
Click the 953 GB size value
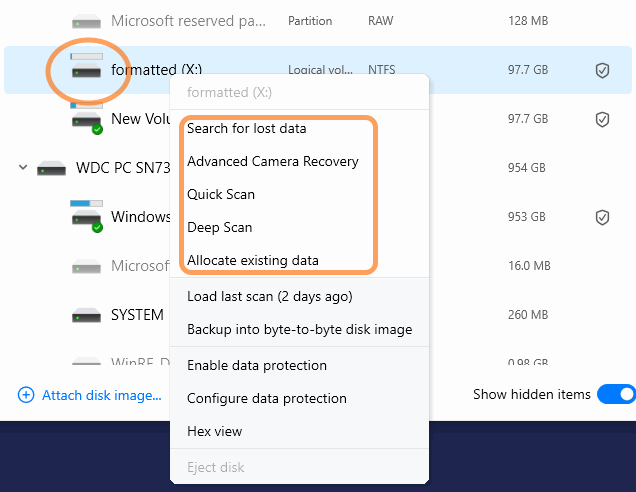[x=526, y=217]
